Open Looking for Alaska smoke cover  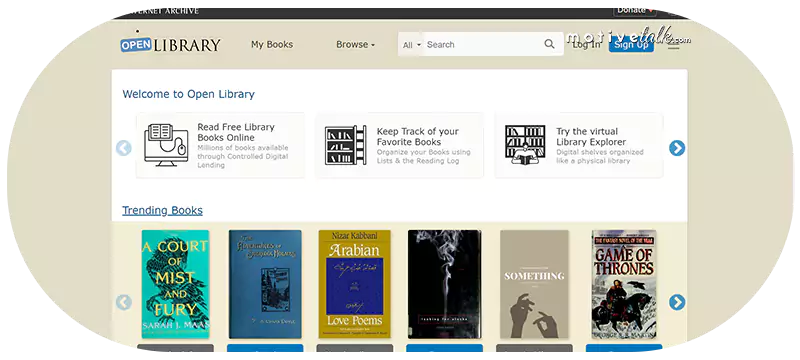(444, 284)
